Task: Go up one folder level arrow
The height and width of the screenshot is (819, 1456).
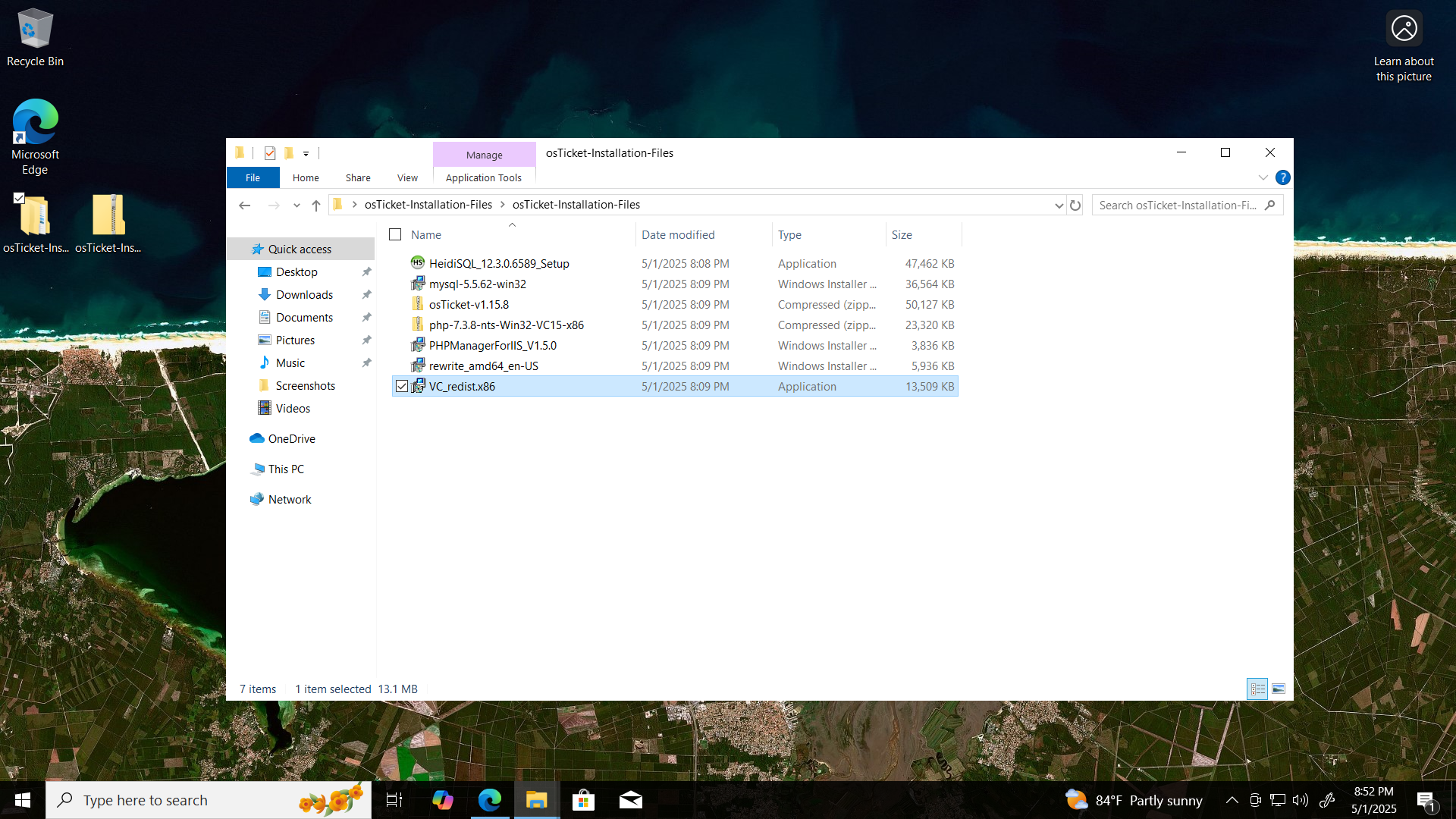Action: (316, 205)
